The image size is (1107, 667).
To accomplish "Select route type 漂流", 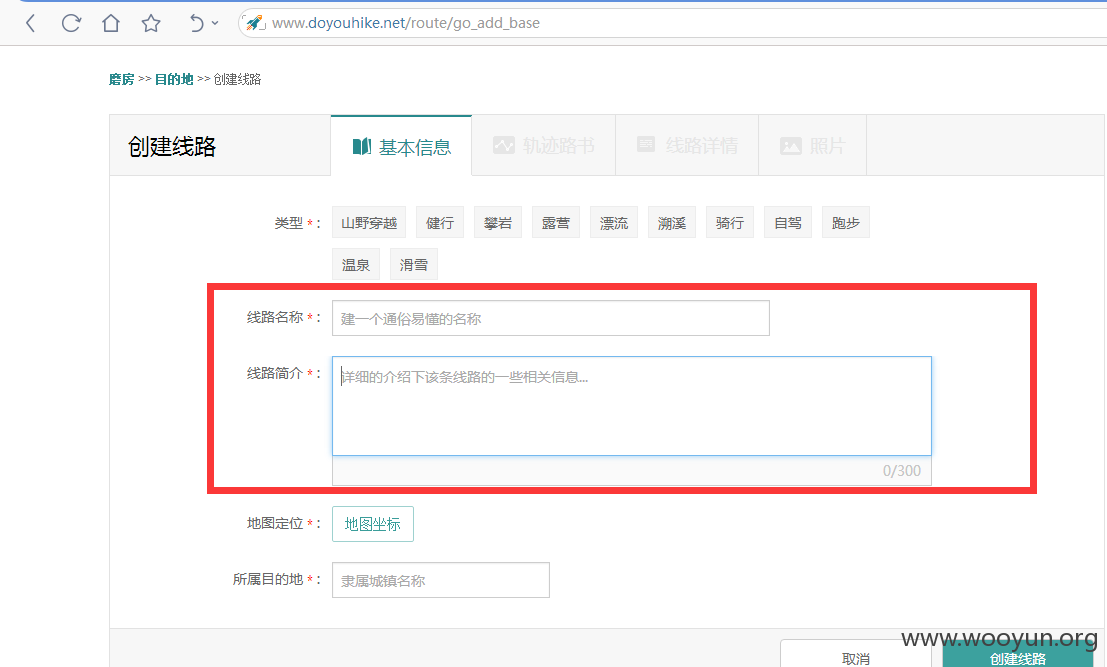I will click(x=614, y=222).
